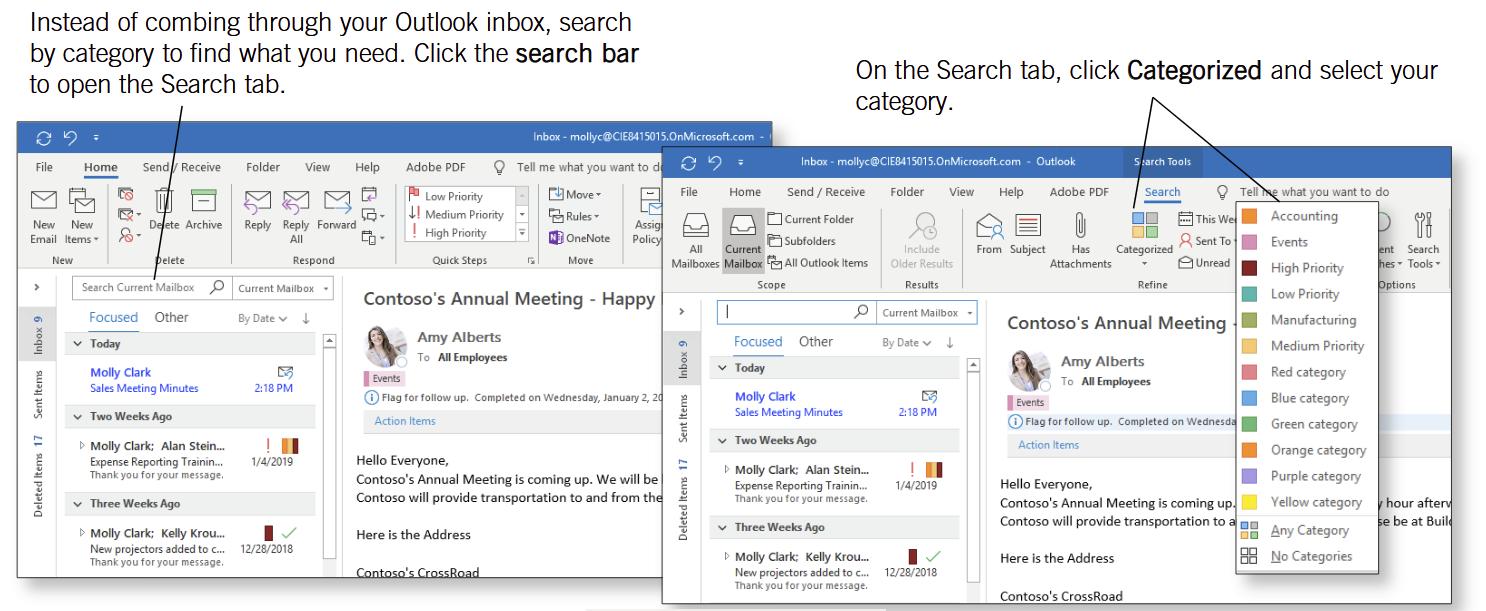The width and height of the screenshot is (1486, 611).
Task: Click the Tell me what you want to do box in the Search-tab window
Action: point(1313,192)
